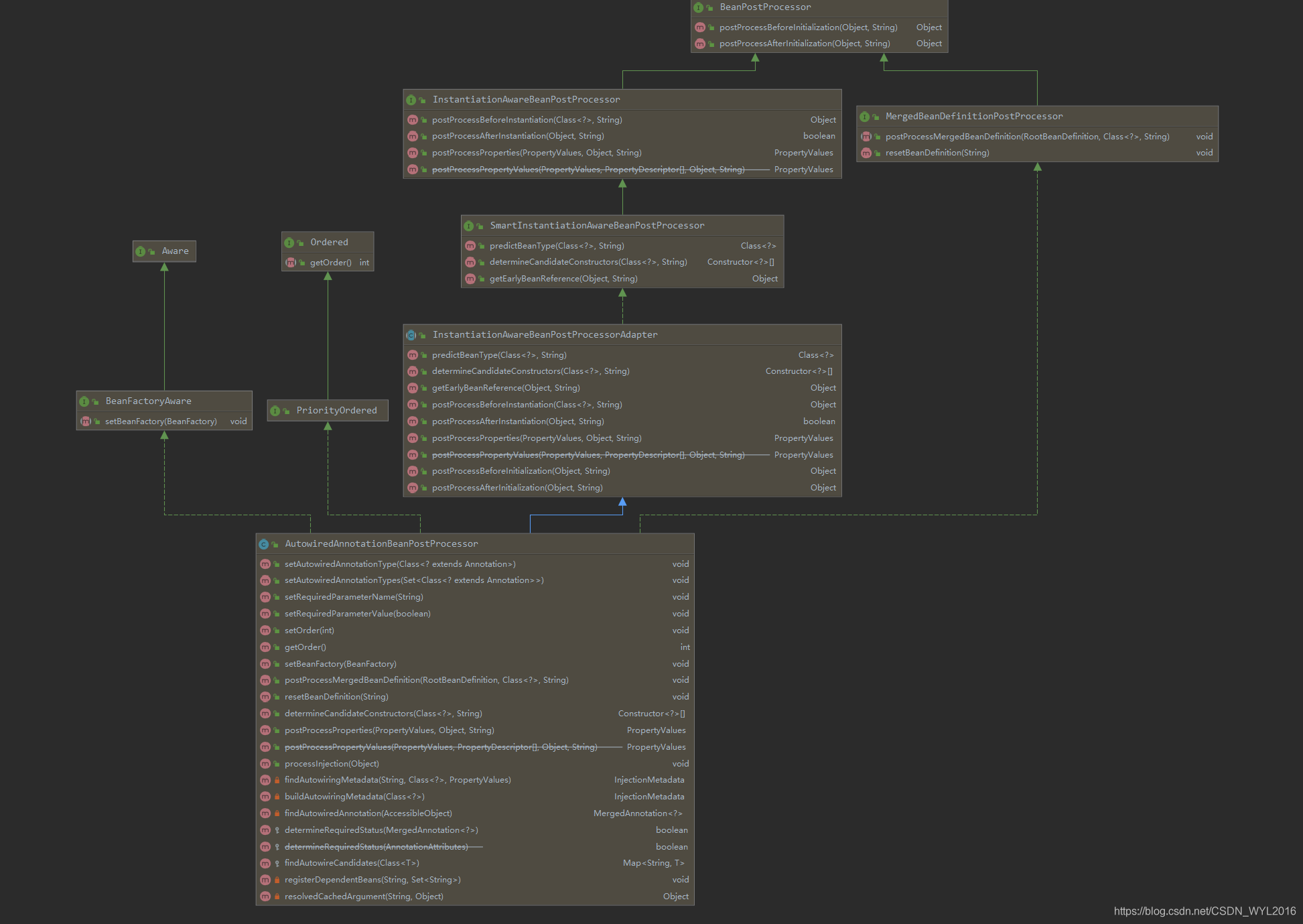Click the SmartInstantiationAwareBeanPostProcessor interface icon
This screenshot has width=1303, height=924.
click(x=469, y=226)
